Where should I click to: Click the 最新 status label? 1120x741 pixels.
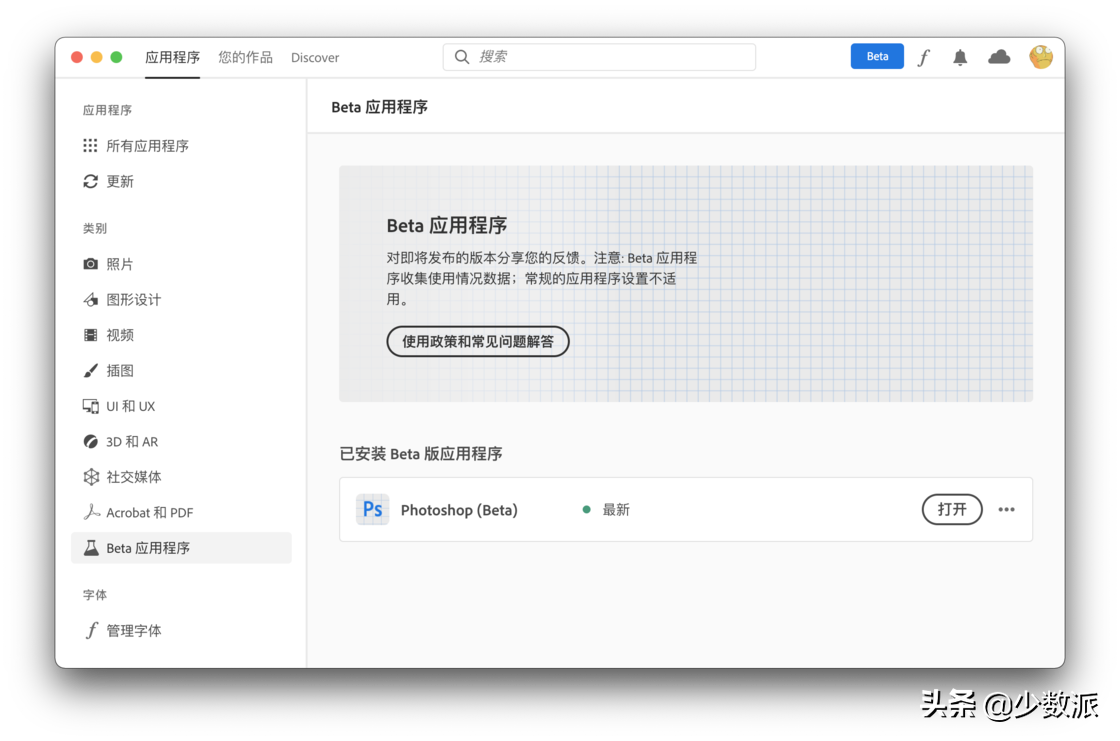616,509
